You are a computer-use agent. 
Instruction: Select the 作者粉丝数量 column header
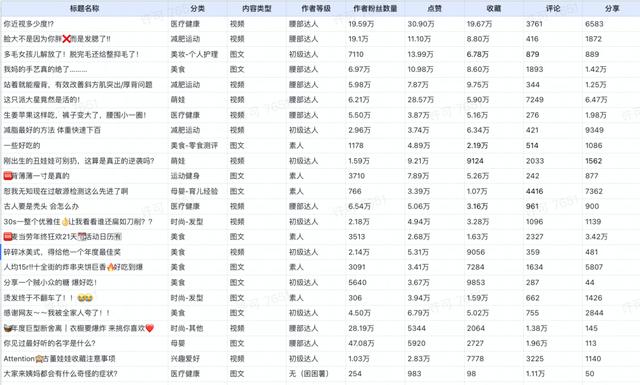(375, 8)
